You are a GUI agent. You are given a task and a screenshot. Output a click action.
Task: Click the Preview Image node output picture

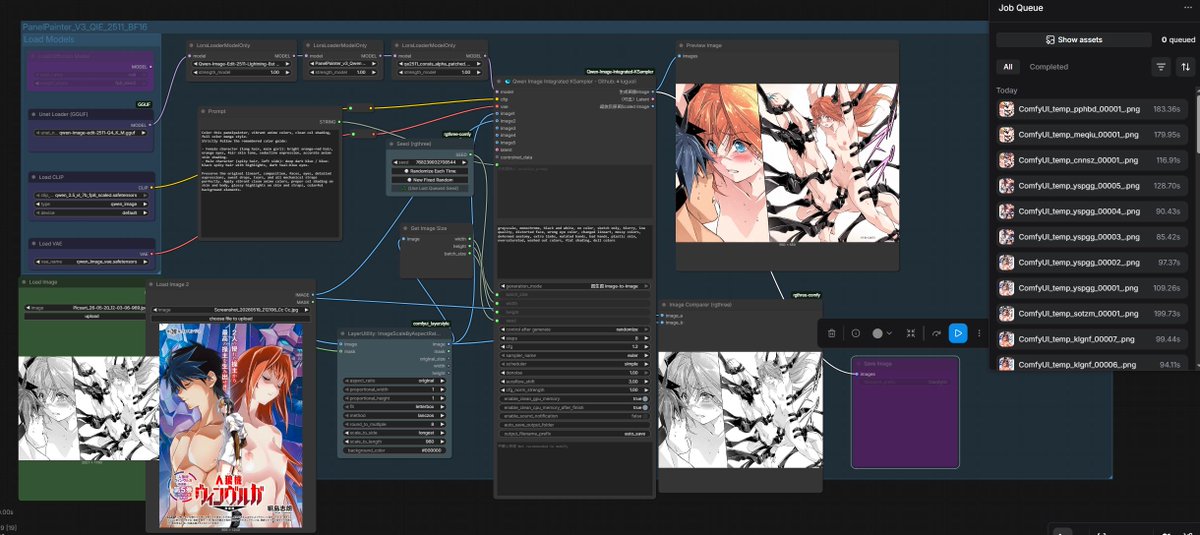click(786, 162)
